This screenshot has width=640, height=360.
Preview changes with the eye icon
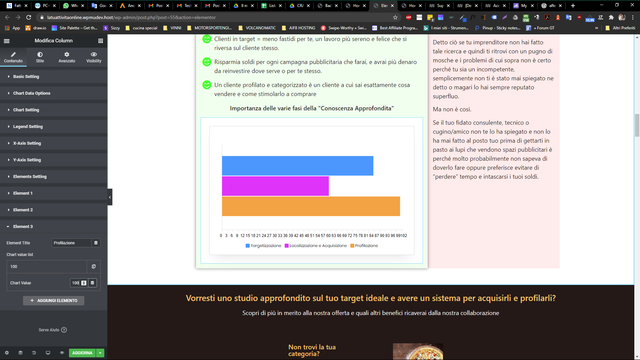[62, 353]
